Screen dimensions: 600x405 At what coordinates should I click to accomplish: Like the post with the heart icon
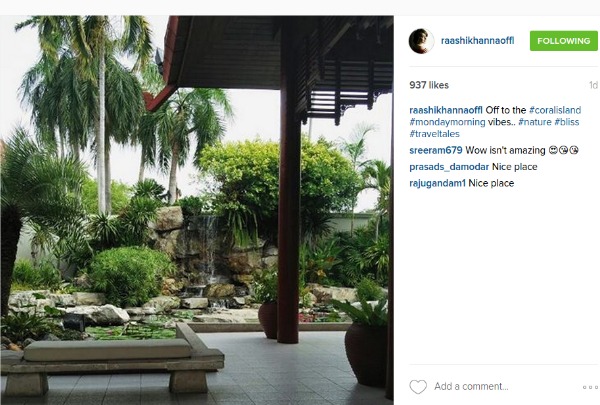pyautogui.click(x=418, y=387)
